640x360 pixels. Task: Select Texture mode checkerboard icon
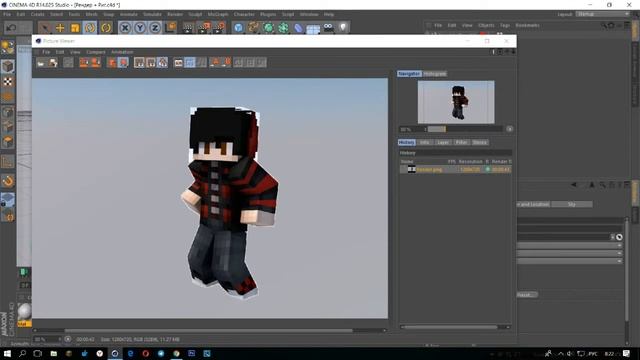click(x=8, y=82)
